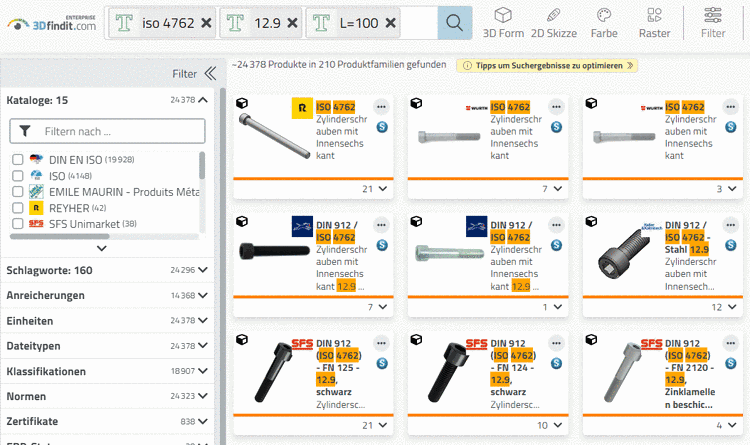Click catalog list horizontal scrollbar
Image resolution: width=750 pixels, height=445 pixels.
(x=60, y=236)
